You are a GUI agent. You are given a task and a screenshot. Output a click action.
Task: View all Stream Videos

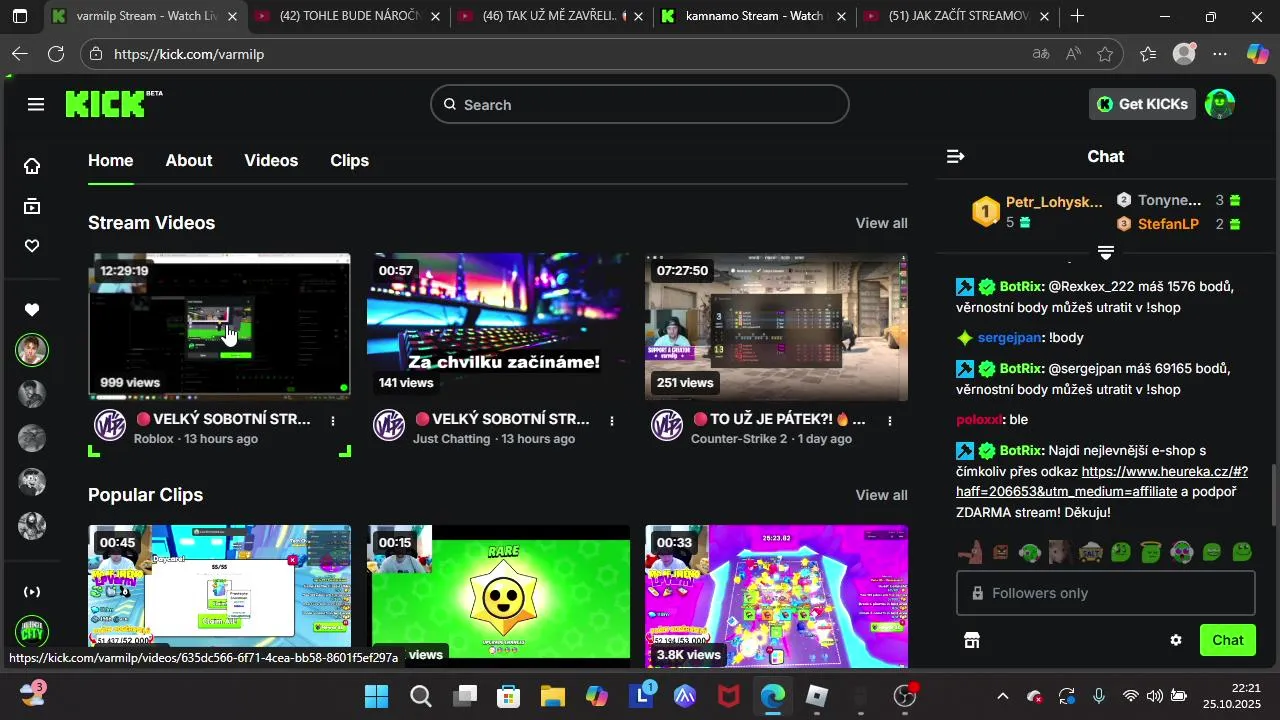coord(881,223)
